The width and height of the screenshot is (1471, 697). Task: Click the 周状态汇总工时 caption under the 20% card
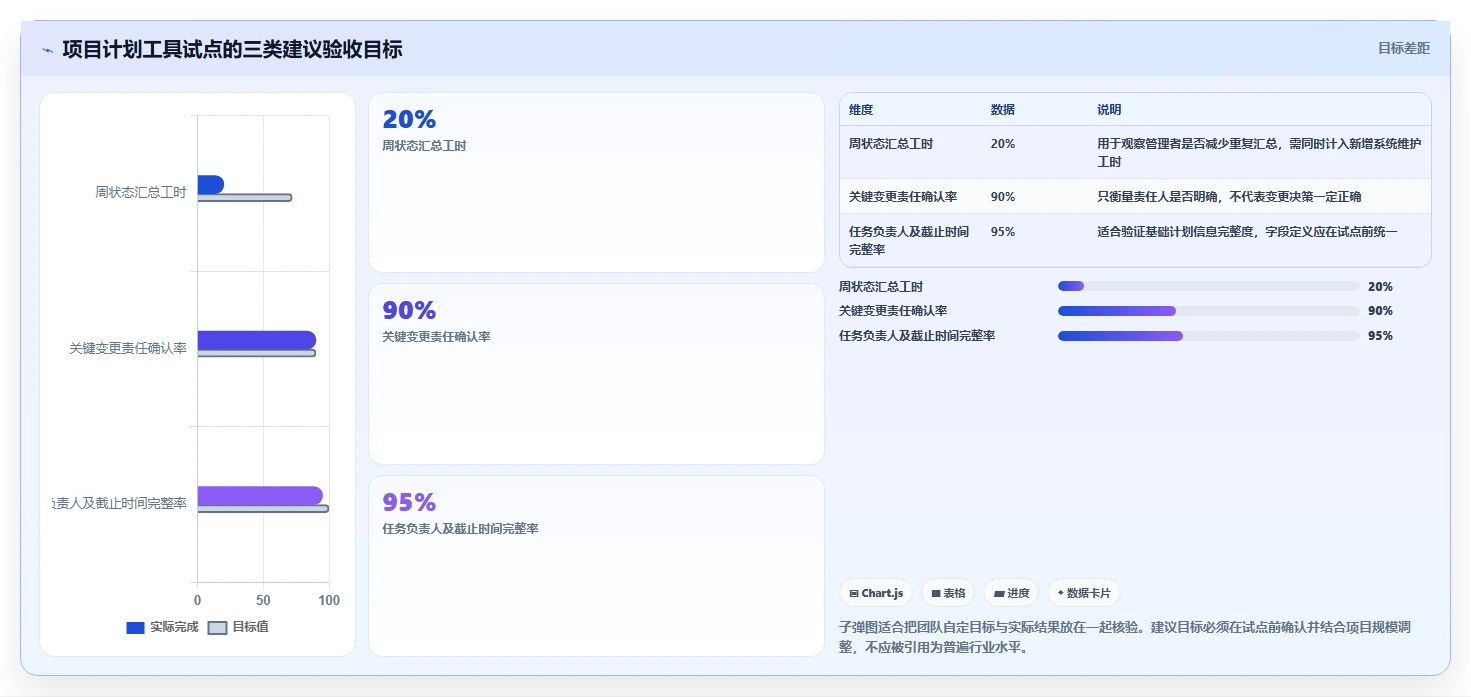pyautogui.click(x=424, y=146)
